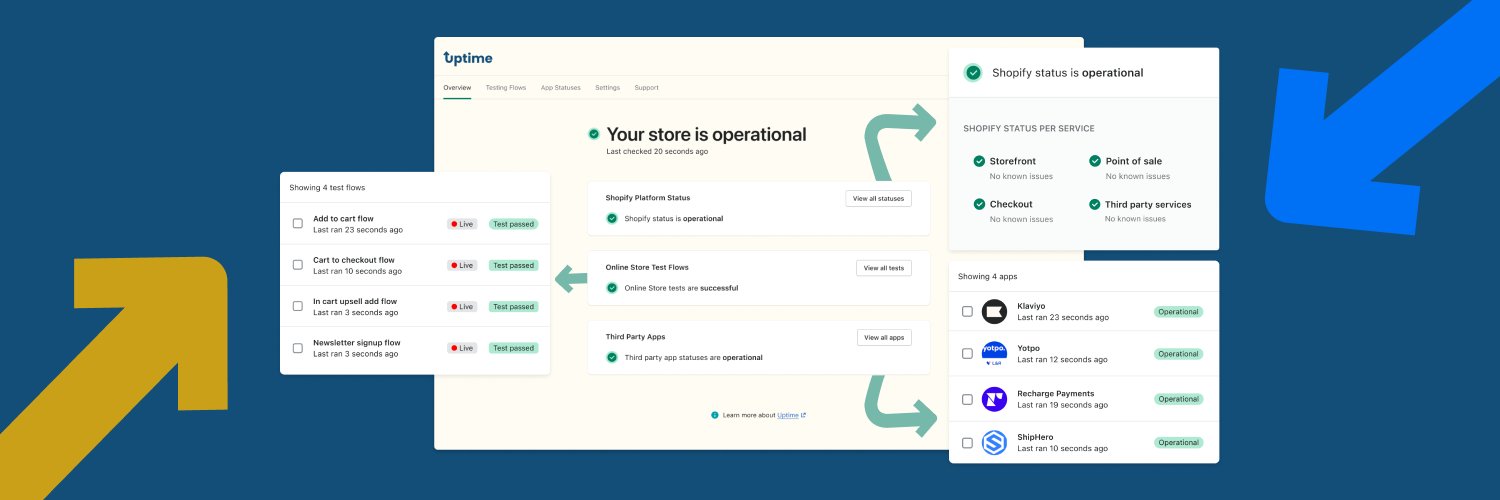Click Live badge on Newsletter signup flow
The image size is (1500, 500).
tap(462, 348)
